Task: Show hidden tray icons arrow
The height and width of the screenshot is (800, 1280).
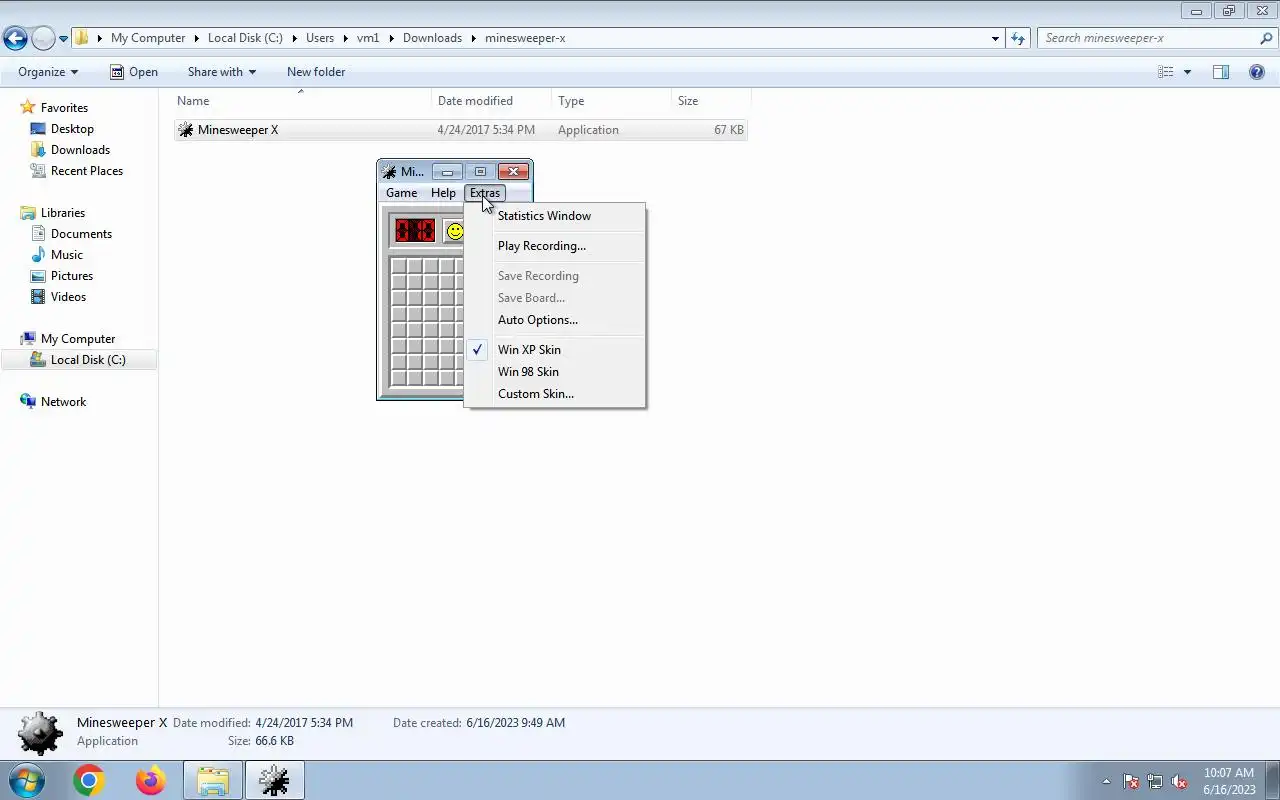Action: pos(1106,782)
